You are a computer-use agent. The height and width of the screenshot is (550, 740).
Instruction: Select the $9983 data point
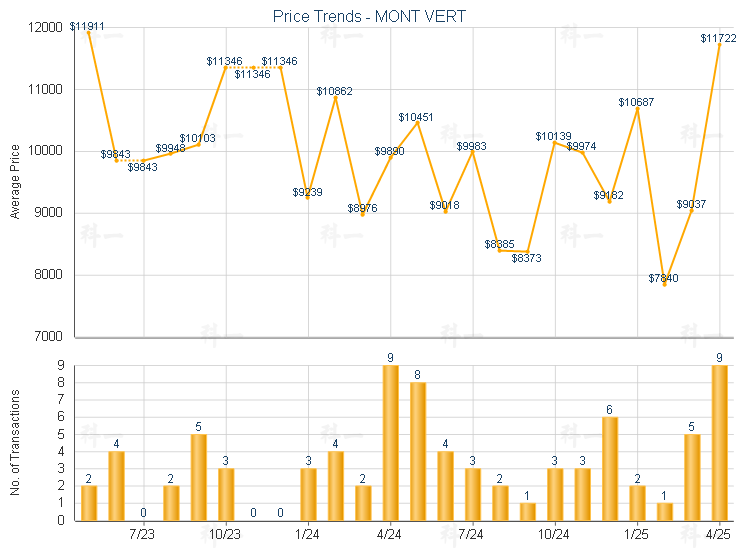pyautogui.click(x=473, y=152)
